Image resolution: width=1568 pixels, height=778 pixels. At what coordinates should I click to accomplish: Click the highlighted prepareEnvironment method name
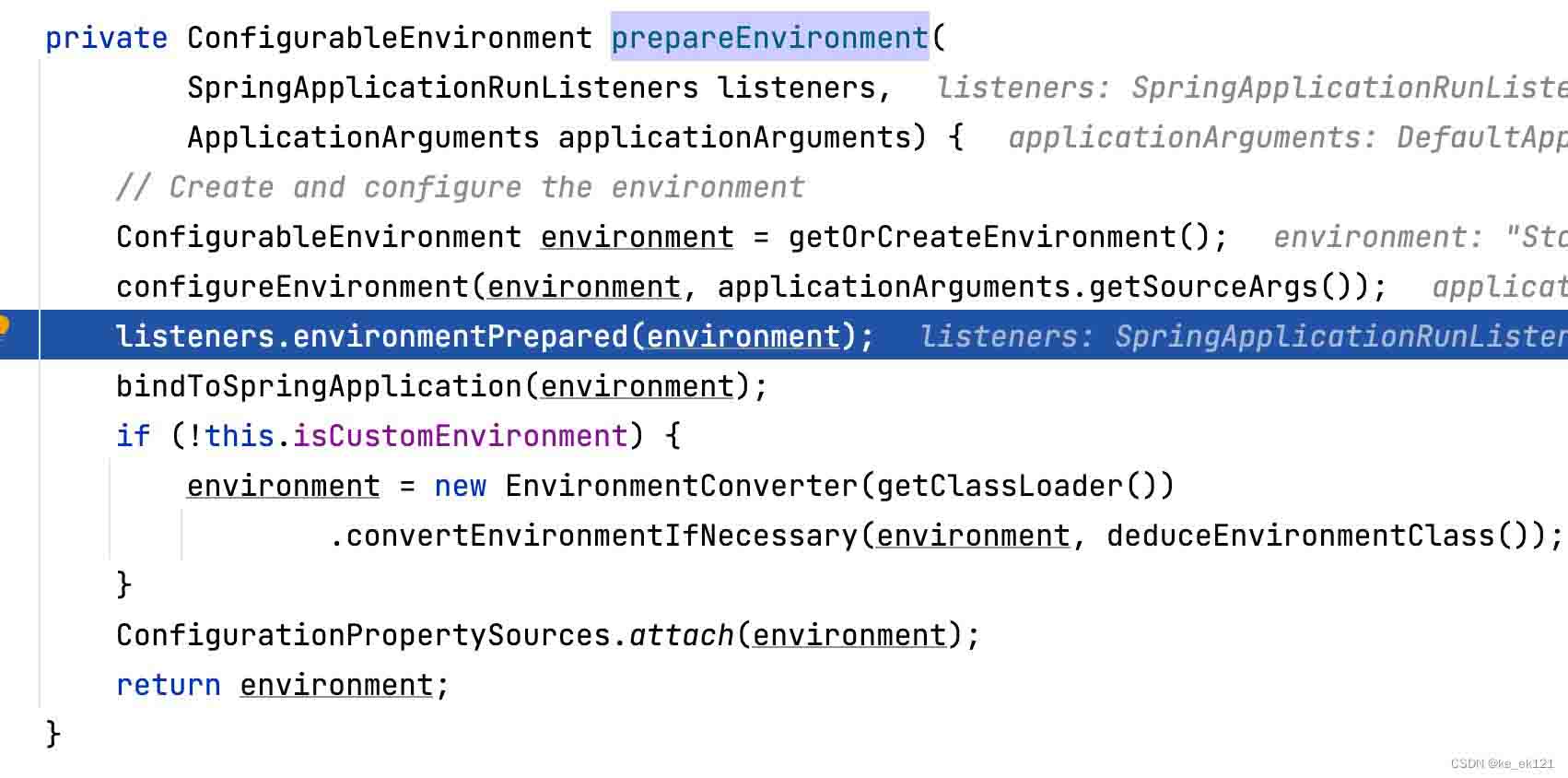point(769,38)
